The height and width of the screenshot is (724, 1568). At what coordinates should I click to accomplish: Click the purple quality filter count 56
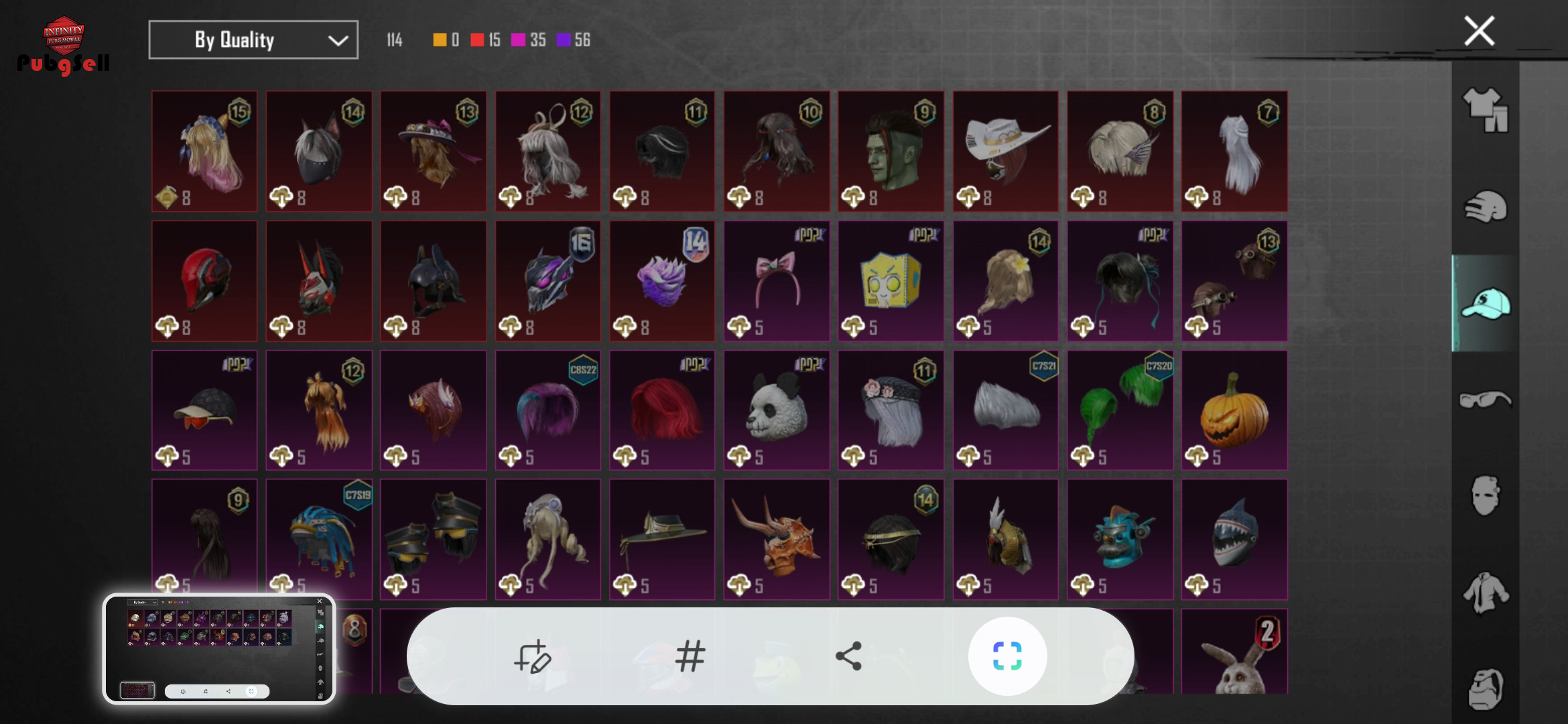(574, 40)
